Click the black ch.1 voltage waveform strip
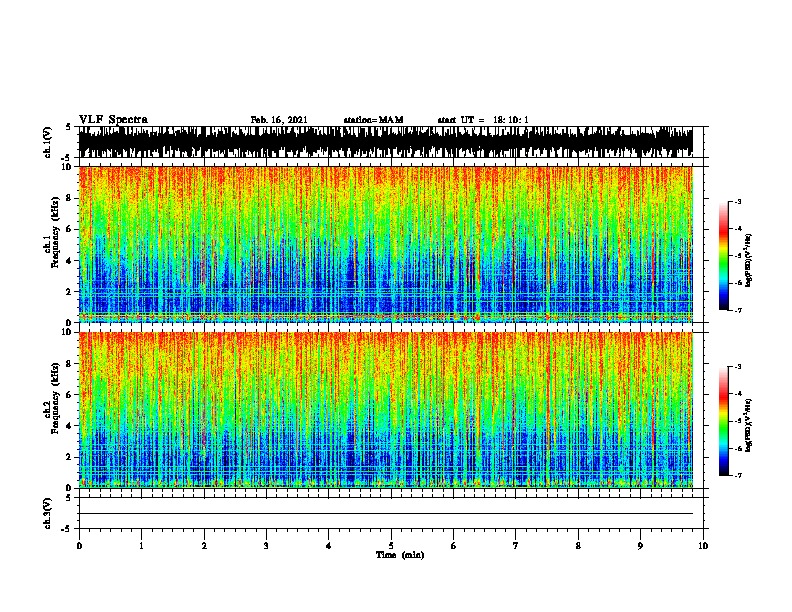Screen dimensions: 792x612 click(x=386, y=142)
